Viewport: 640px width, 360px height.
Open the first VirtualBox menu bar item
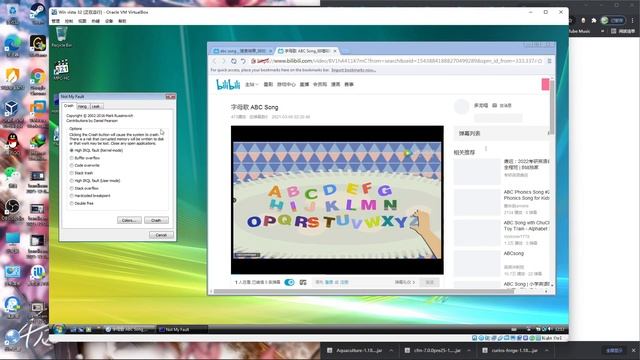56,21
